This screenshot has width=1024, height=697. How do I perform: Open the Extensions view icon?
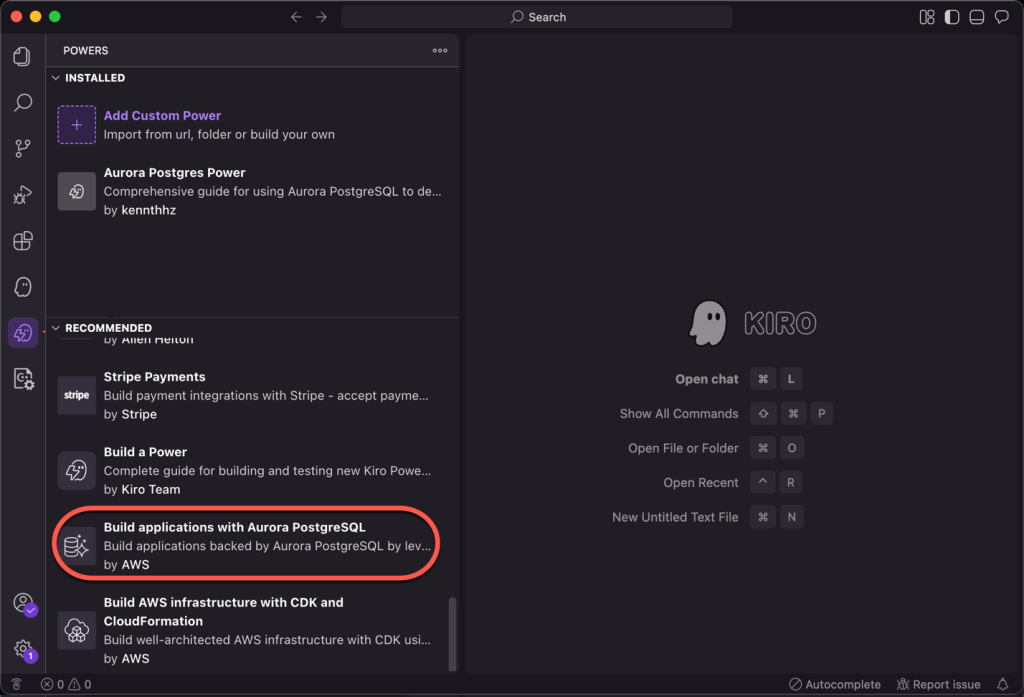22,241
